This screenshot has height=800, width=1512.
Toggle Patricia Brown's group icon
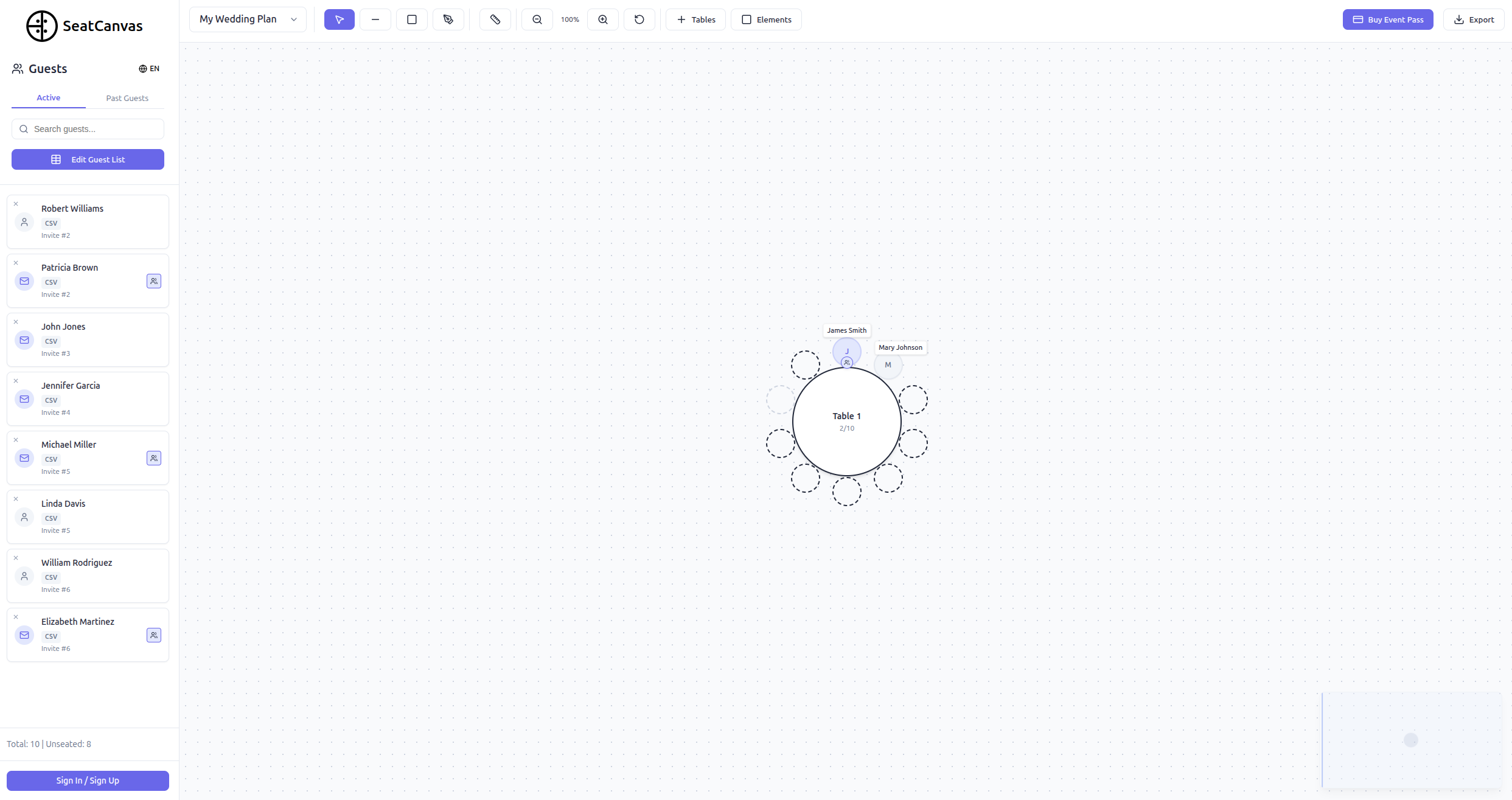[x=154, y=281]
